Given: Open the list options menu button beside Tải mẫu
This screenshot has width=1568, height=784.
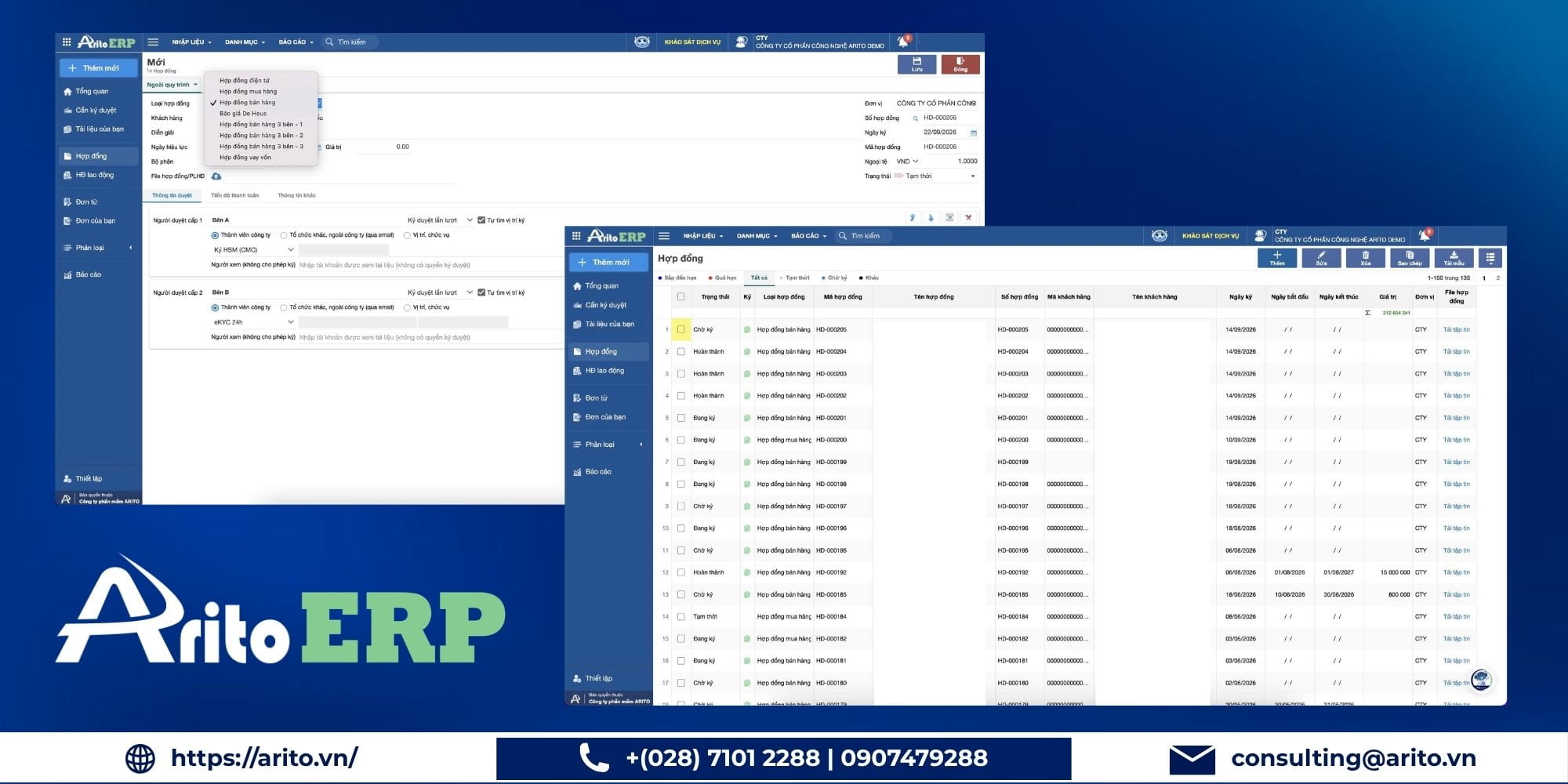Looking at the screenshot, I should pyautogui.click(x=1490, y=259).
